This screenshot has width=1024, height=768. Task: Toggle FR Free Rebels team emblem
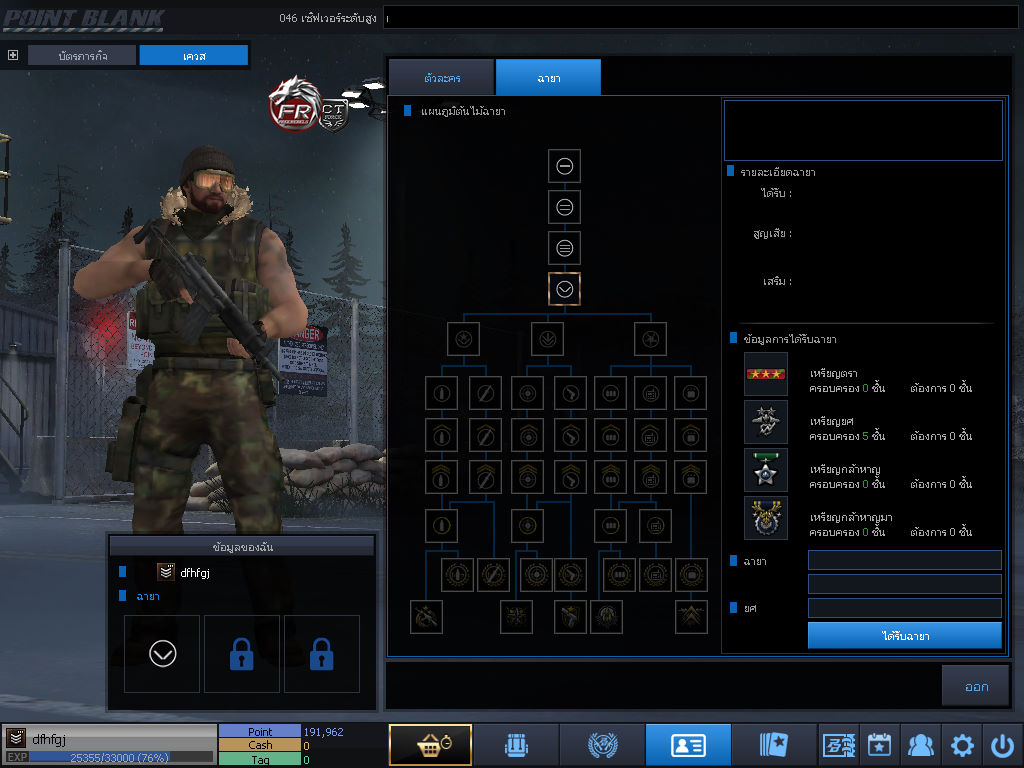tap(293, 103)
